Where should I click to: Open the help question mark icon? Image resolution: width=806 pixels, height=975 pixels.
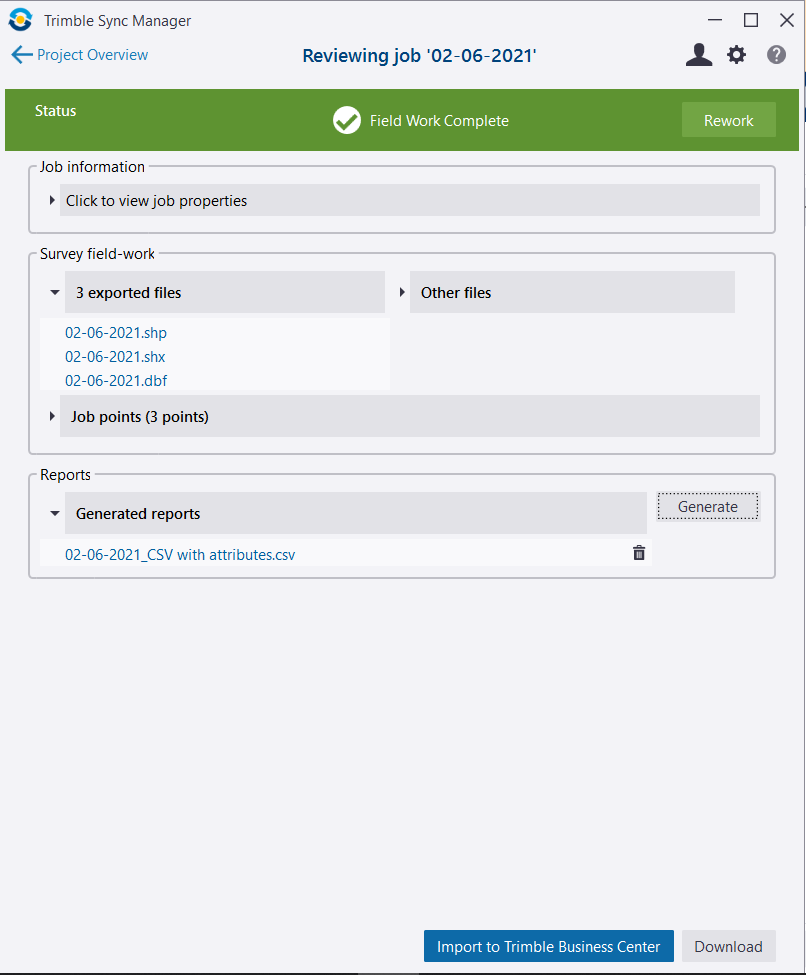coord(776,55)
